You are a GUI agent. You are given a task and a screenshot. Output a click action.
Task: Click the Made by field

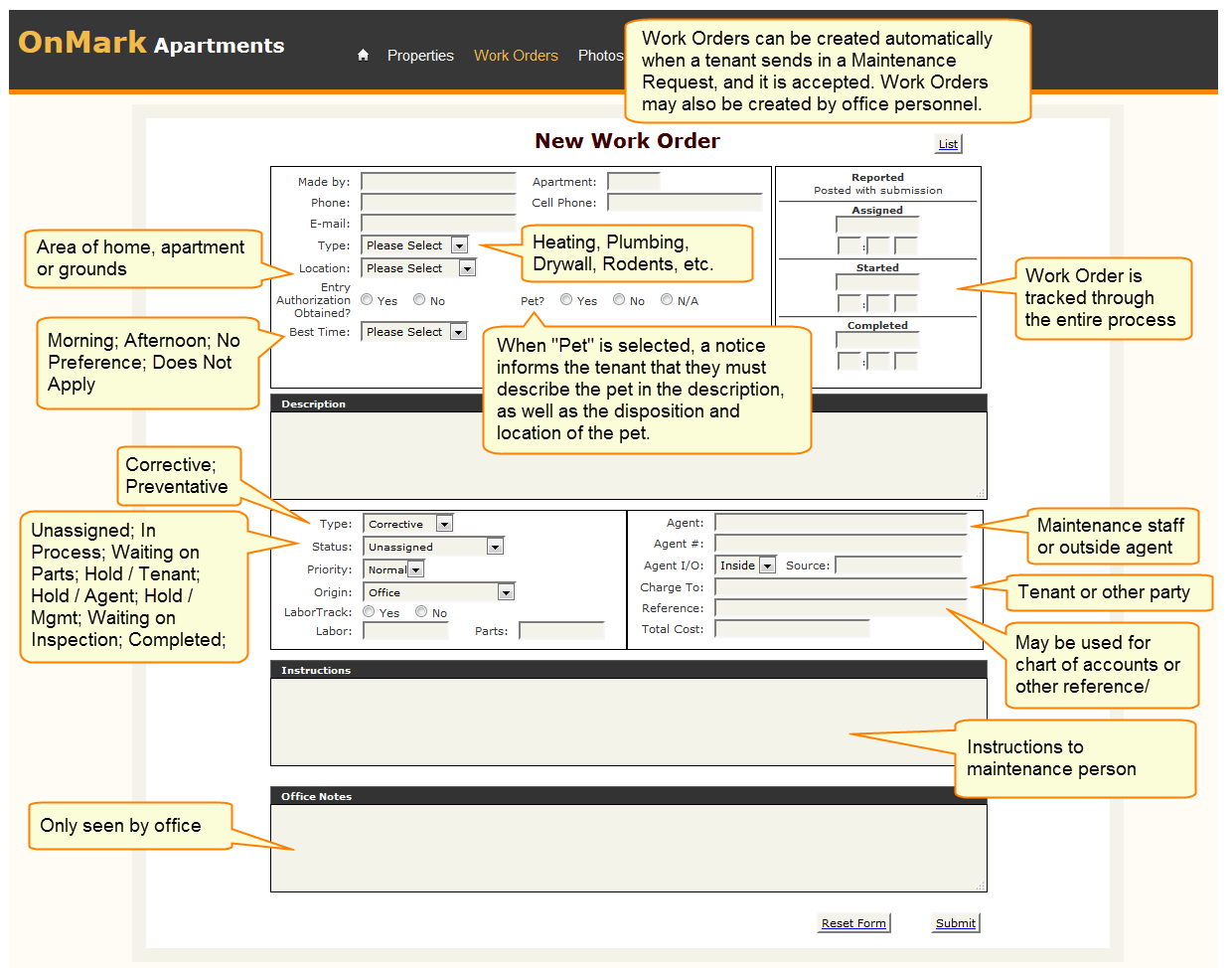[x=438, y=182]
